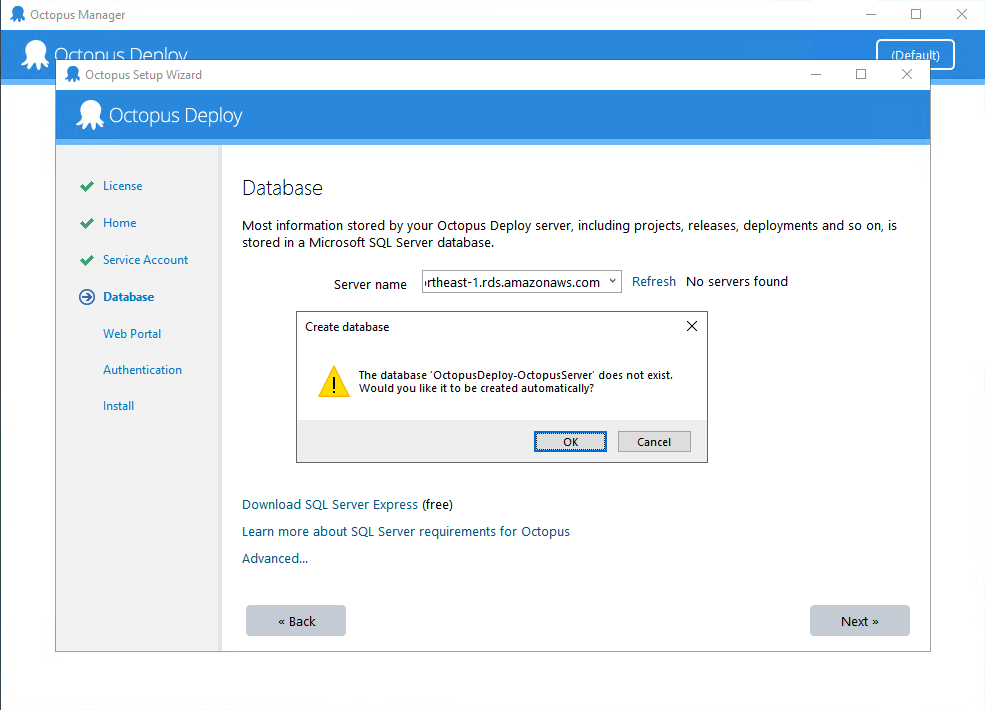Click the 'No servers found' status text
985x710 pixels.
click(737, 281)
